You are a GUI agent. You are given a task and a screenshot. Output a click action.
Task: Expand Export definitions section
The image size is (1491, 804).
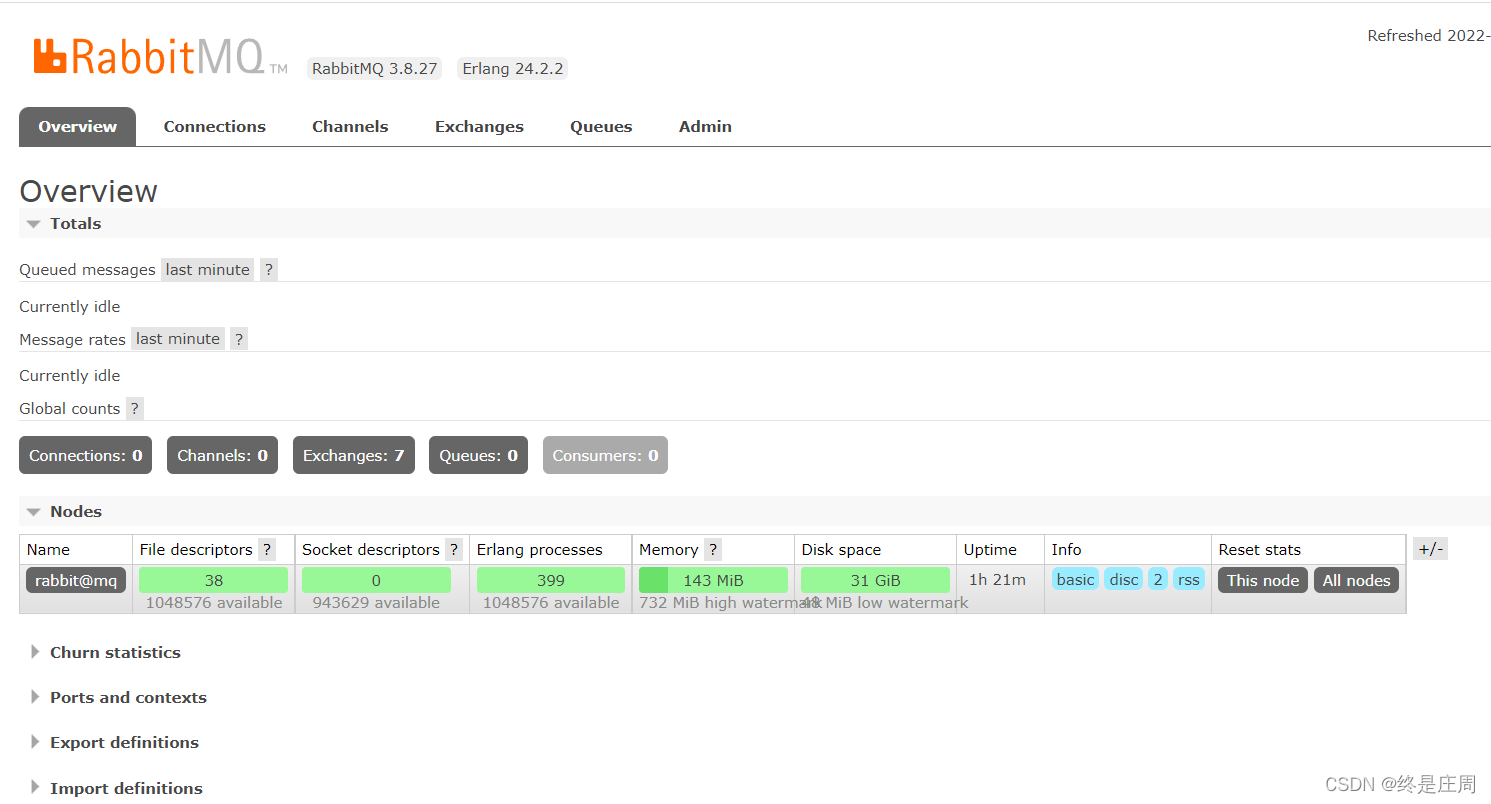[115, 742]
